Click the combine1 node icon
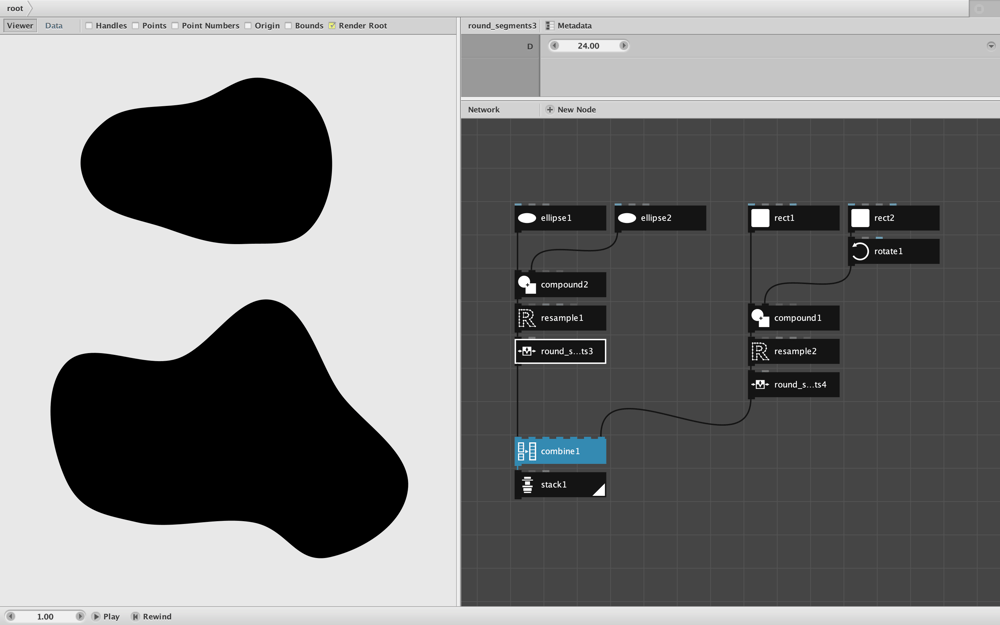Screen dimensions: 1000x625 pyautogui.click(x=527, y=451)
